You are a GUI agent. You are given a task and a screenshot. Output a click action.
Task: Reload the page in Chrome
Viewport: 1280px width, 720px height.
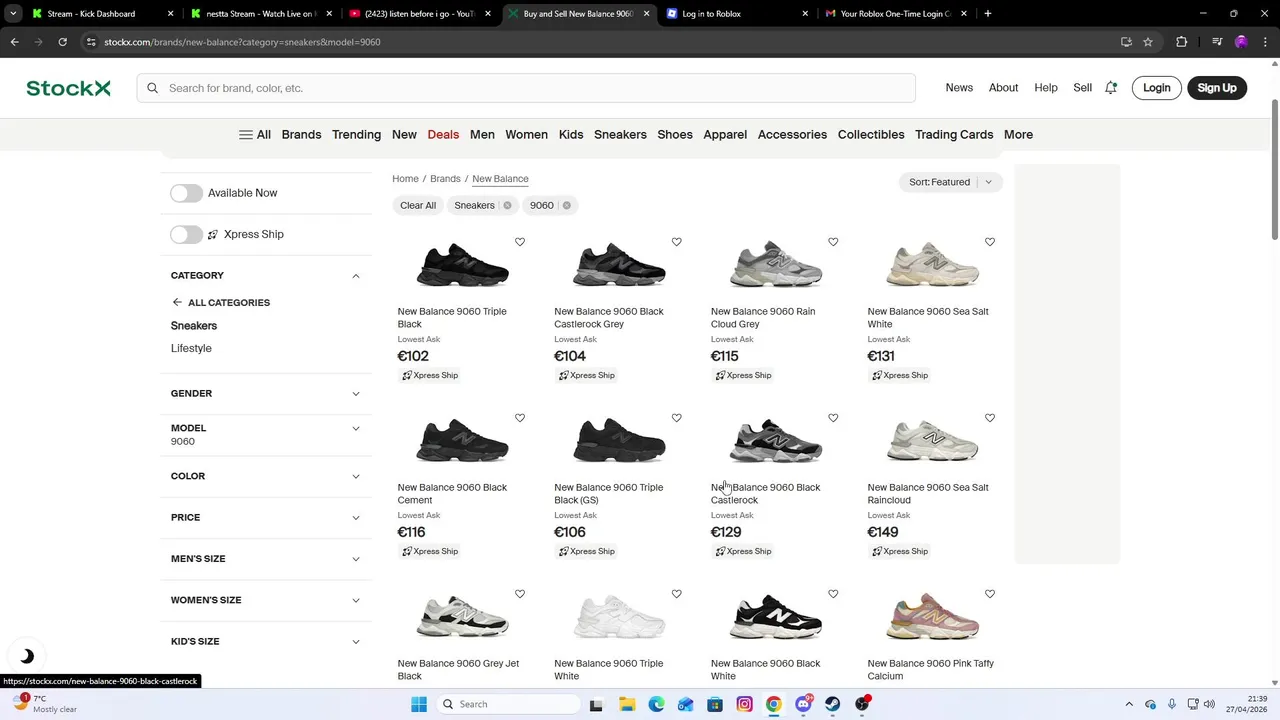[62, 42]
